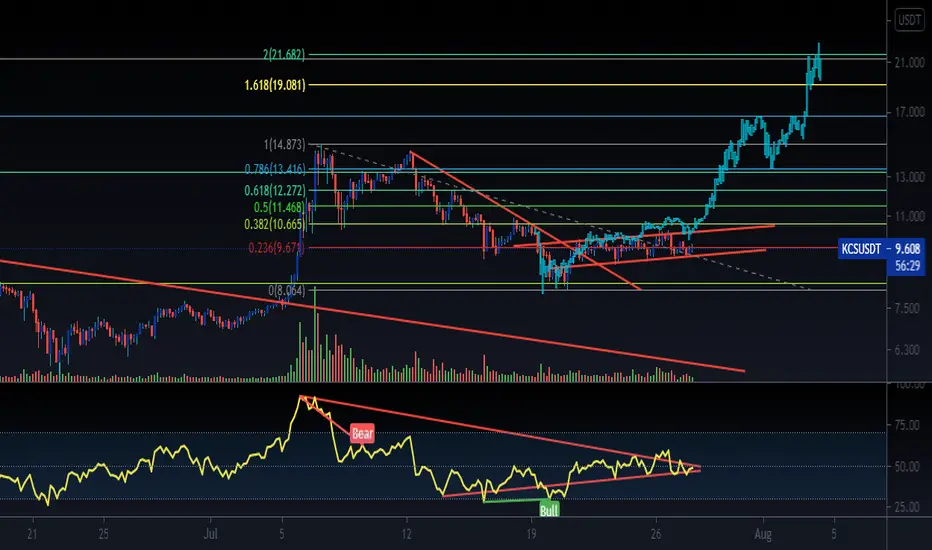The image size is (932, 550).
Task: Click the 2(21.682) Fibonacci level label
Action: point(284,54)
